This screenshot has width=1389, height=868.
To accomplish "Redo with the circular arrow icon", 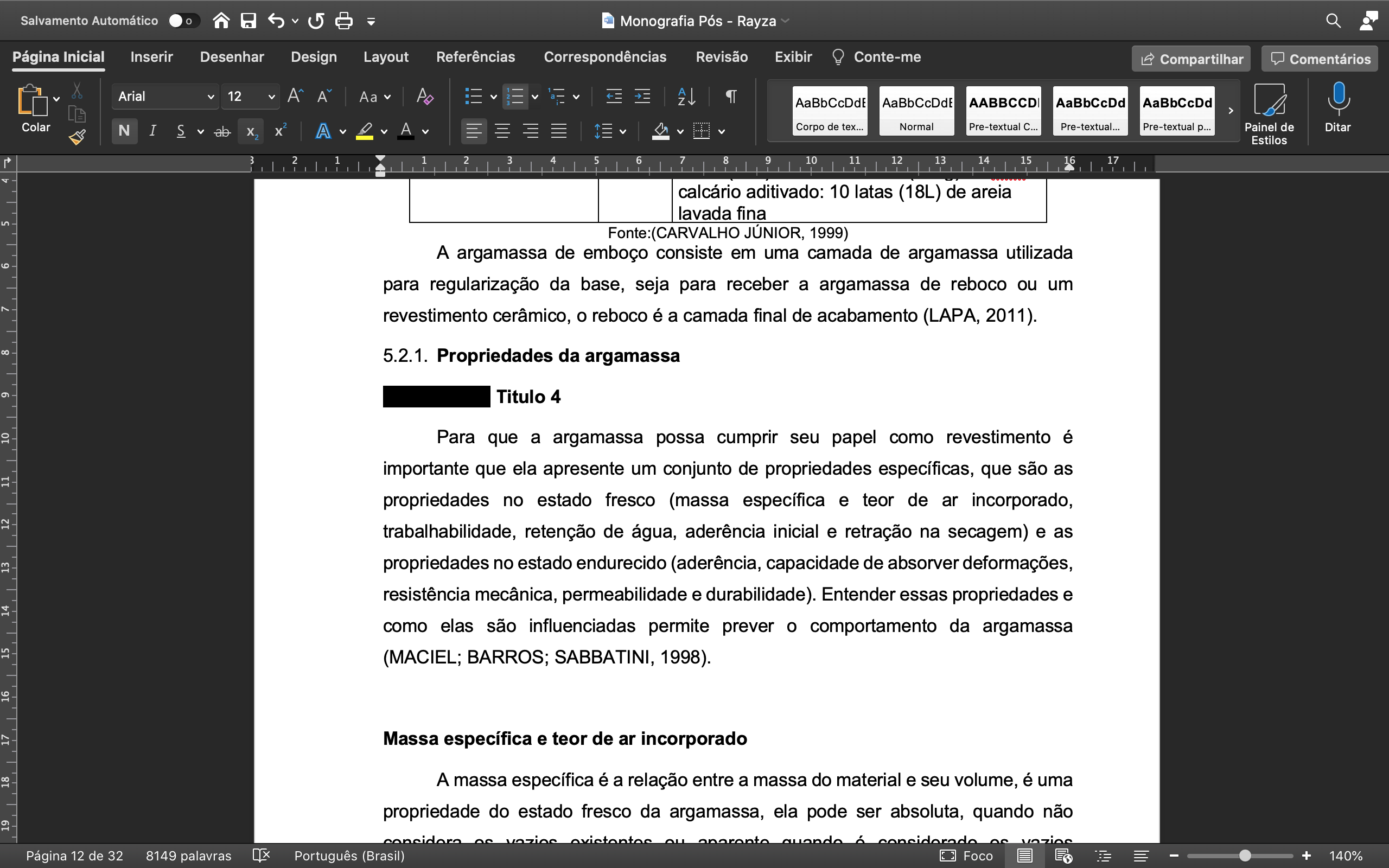I will [316, 21].
